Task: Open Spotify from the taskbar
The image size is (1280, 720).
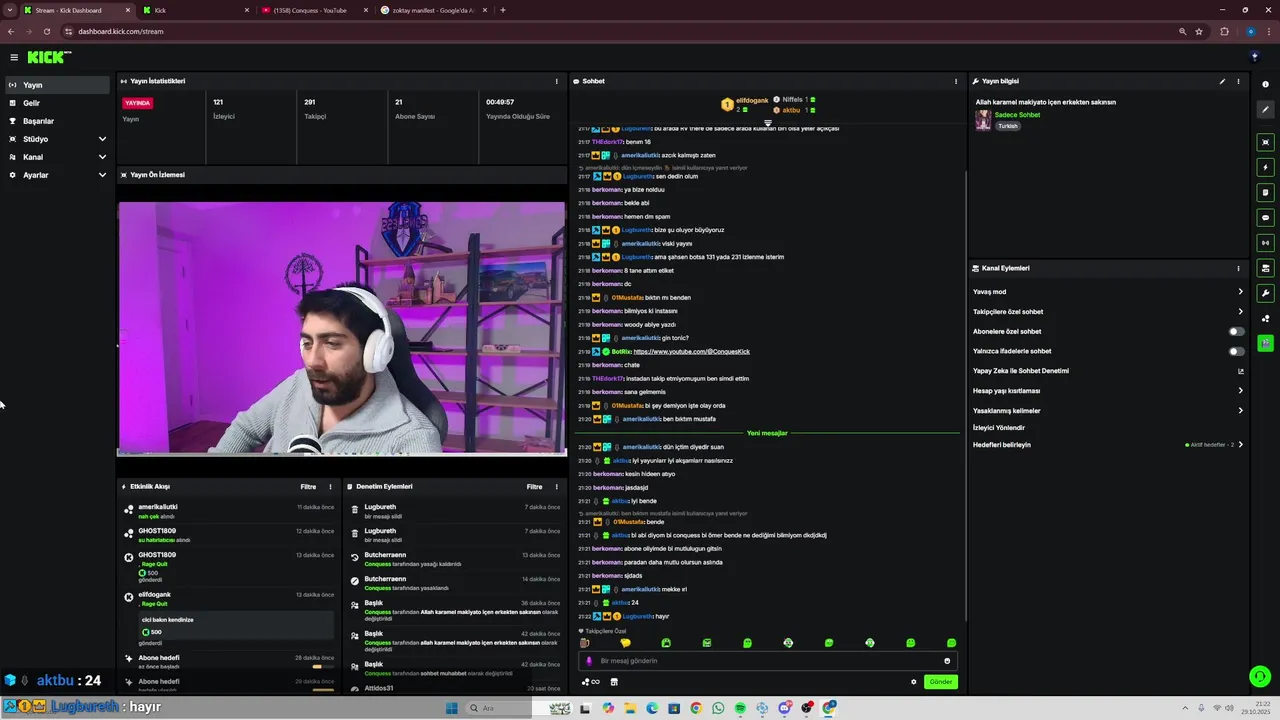Action: tap(740, 708)
